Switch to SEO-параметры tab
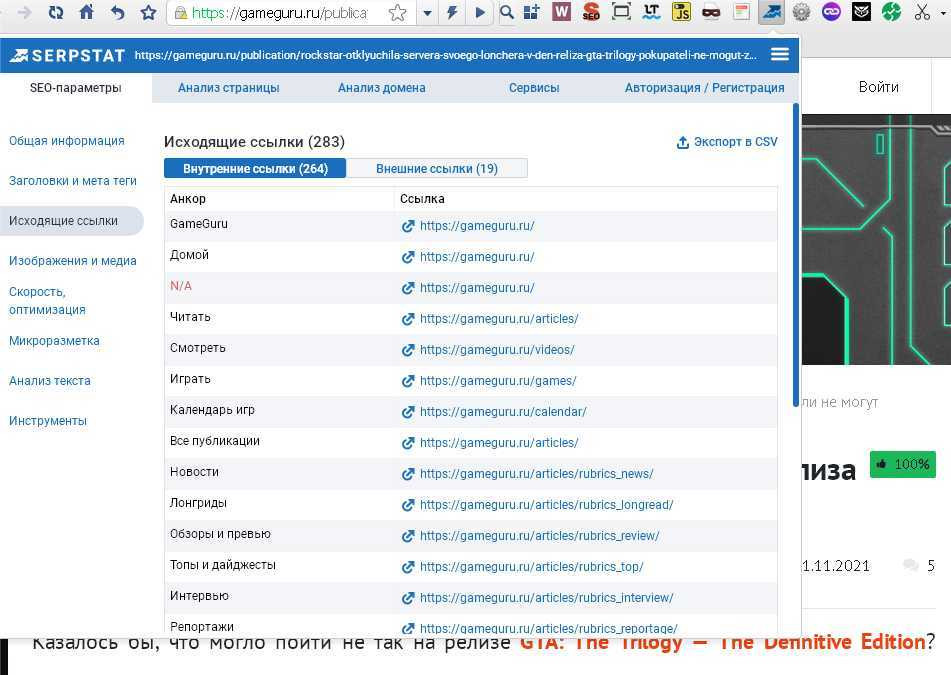 [x=76, y=88]
